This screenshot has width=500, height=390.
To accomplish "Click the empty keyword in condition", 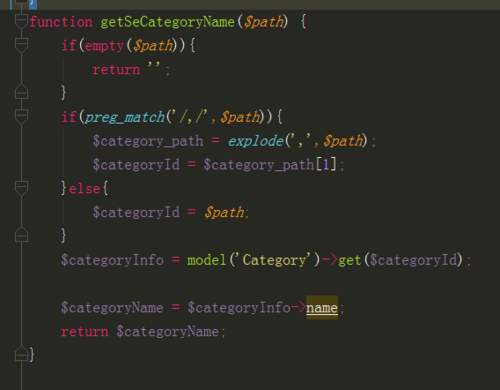I will pos(105,46).
